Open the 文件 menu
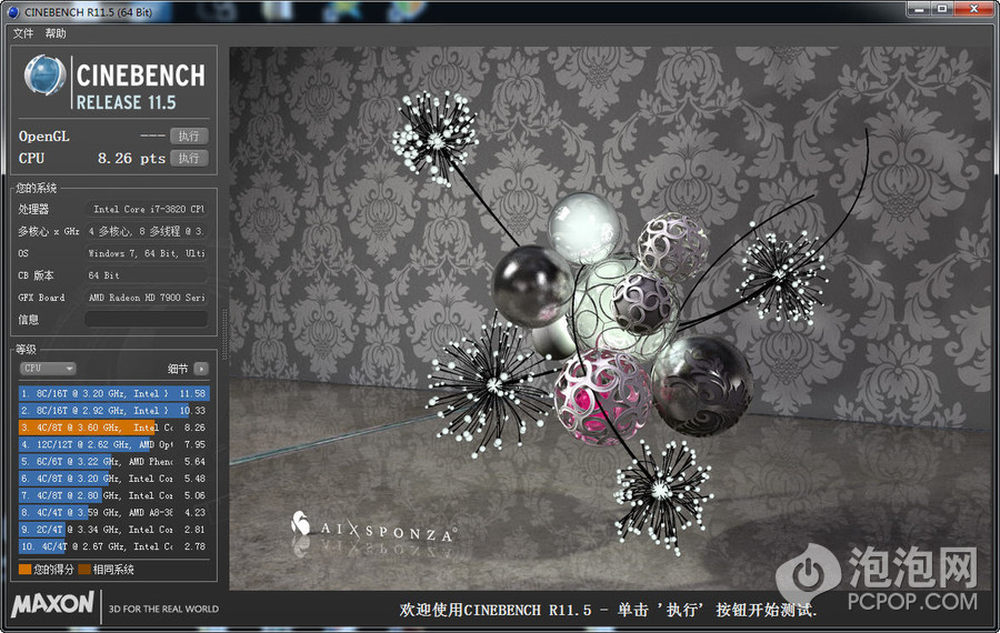Screen dimensions: 1000x633 click(23, 33)
